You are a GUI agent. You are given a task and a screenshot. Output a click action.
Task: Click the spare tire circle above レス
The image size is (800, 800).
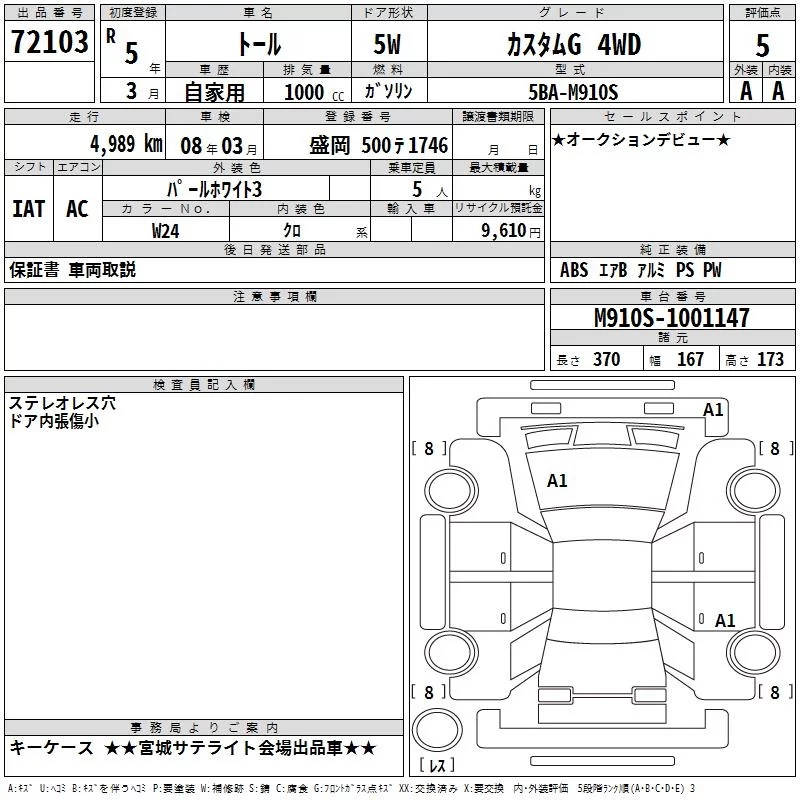click(437, 730)
